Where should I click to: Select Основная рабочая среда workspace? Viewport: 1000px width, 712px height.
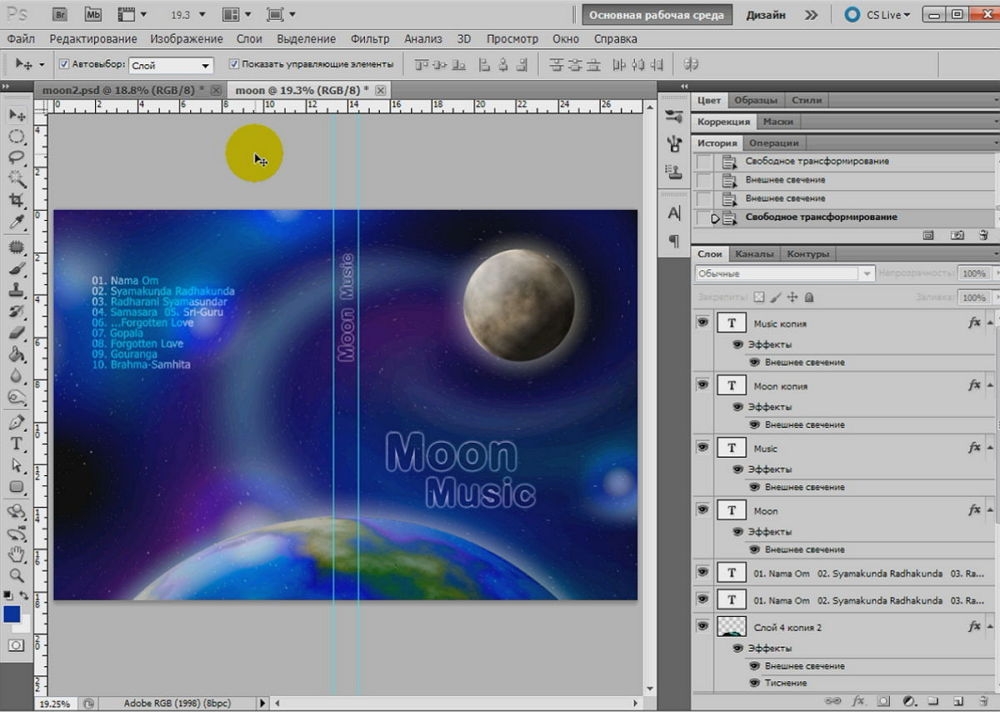point(657,15)
